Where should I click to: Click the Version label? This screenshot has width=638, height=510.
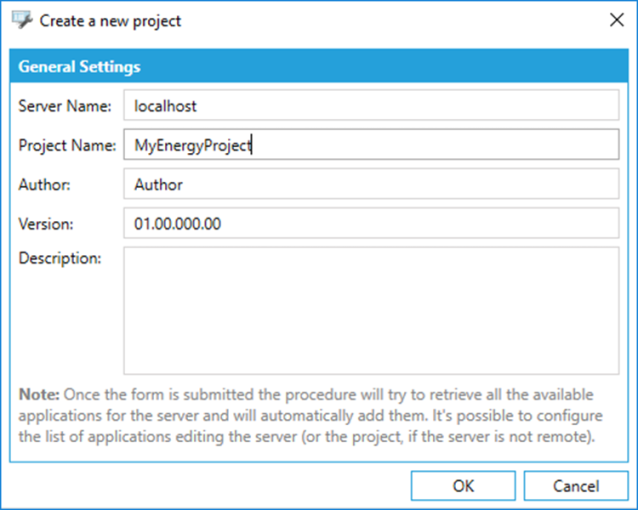(46, 224)
